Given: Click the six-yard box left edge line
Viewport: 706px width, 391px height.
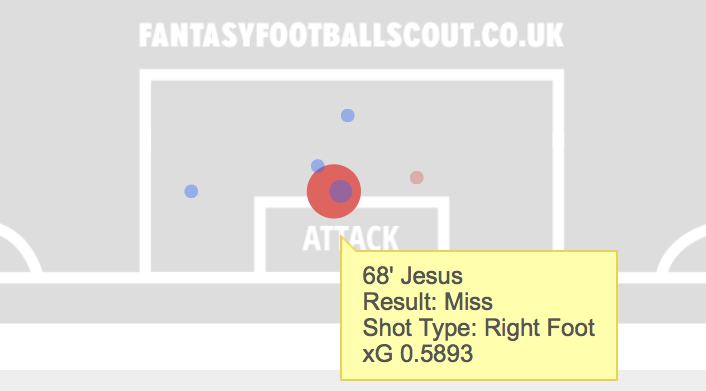Looking at the screenshot, I should [x=260, y=234].
